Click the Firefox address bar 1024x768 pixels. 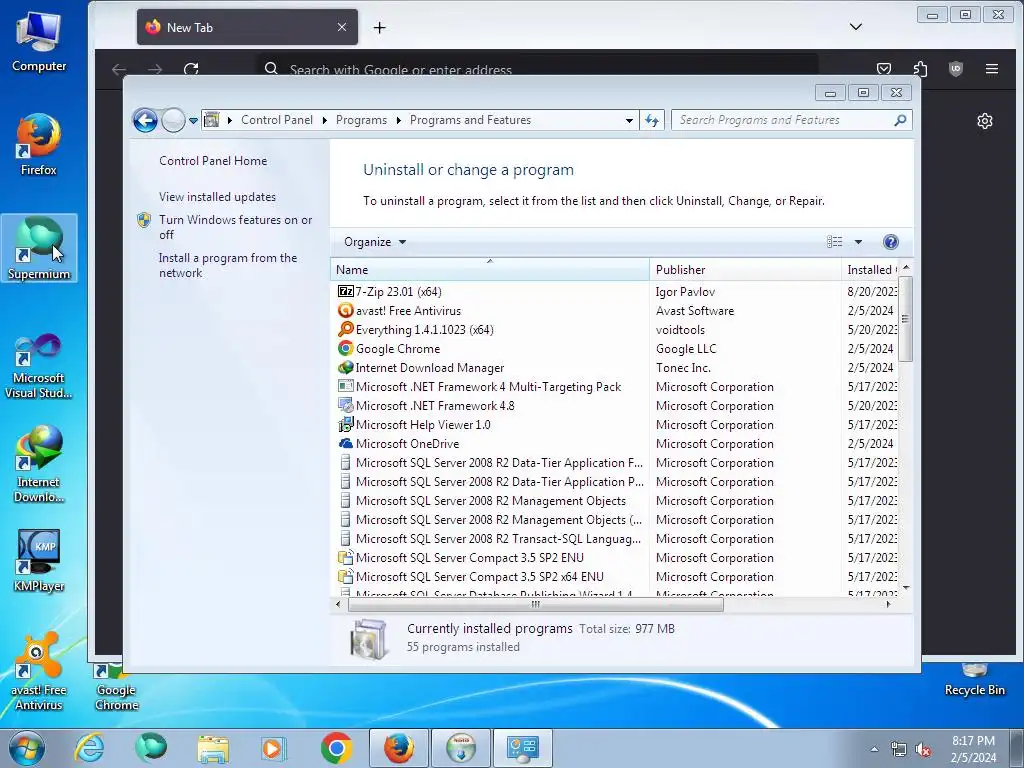536,69
